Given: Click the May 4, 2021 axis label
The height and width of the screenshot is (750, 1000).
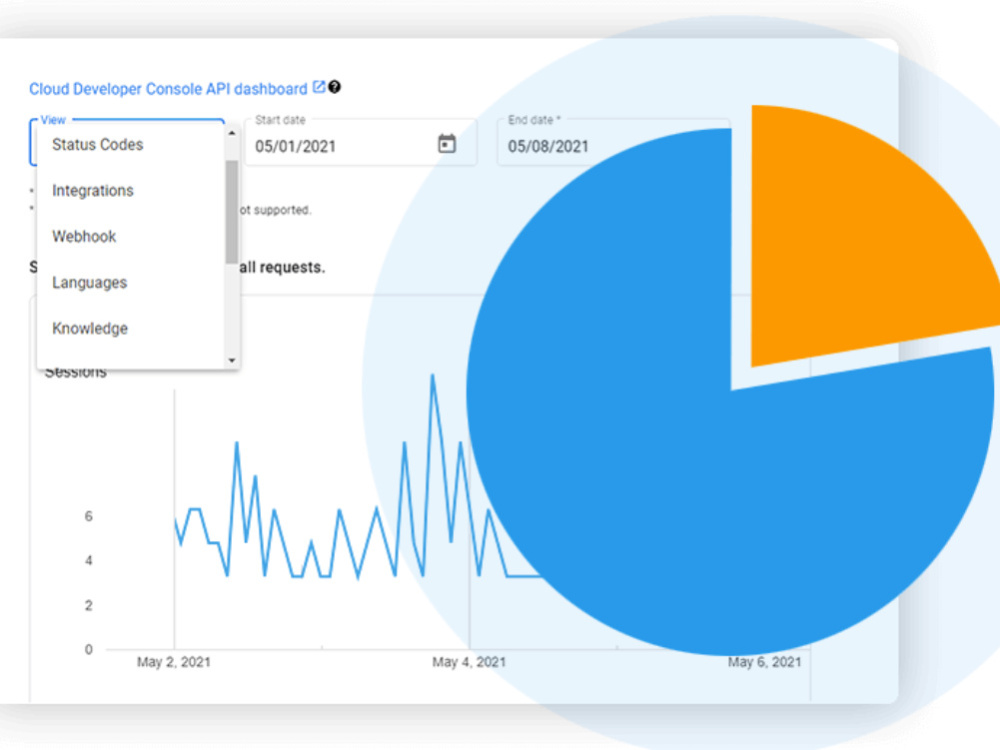Looking at the screenshot, I should point(469,662).
